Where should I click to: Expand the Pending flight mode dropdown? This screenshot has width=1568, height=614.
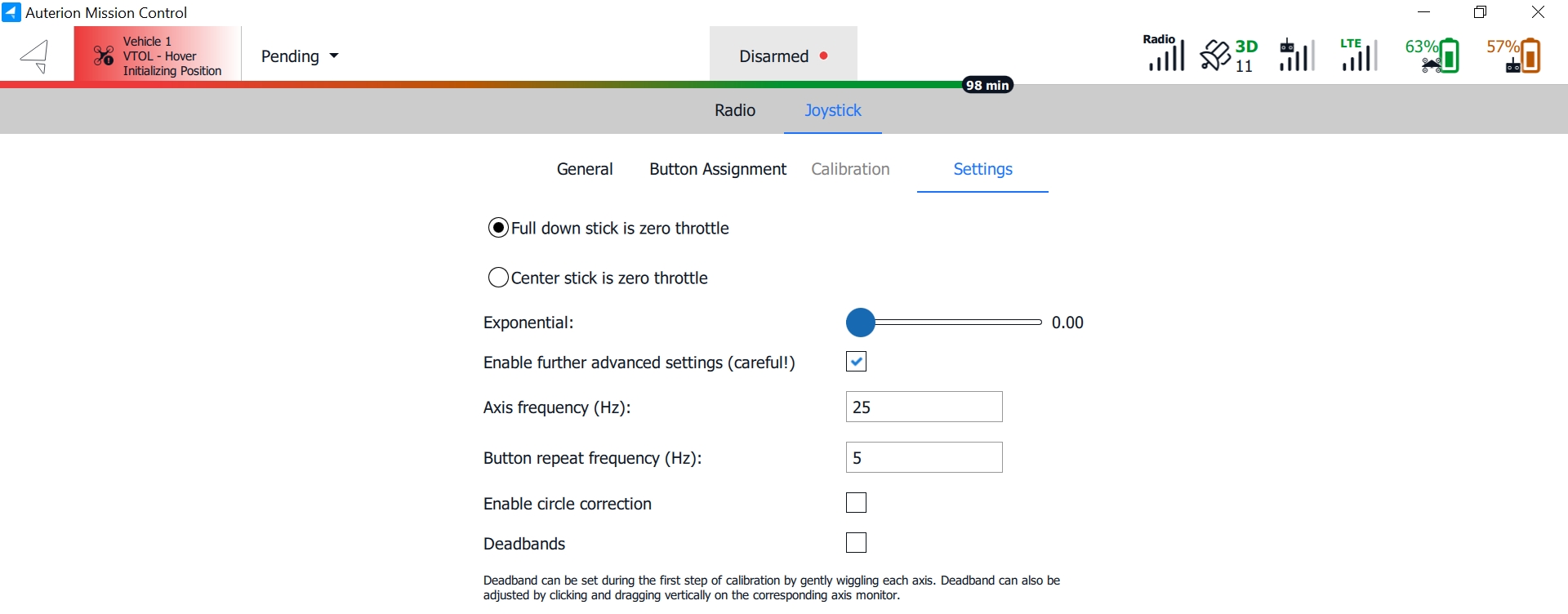coord(300,56)
